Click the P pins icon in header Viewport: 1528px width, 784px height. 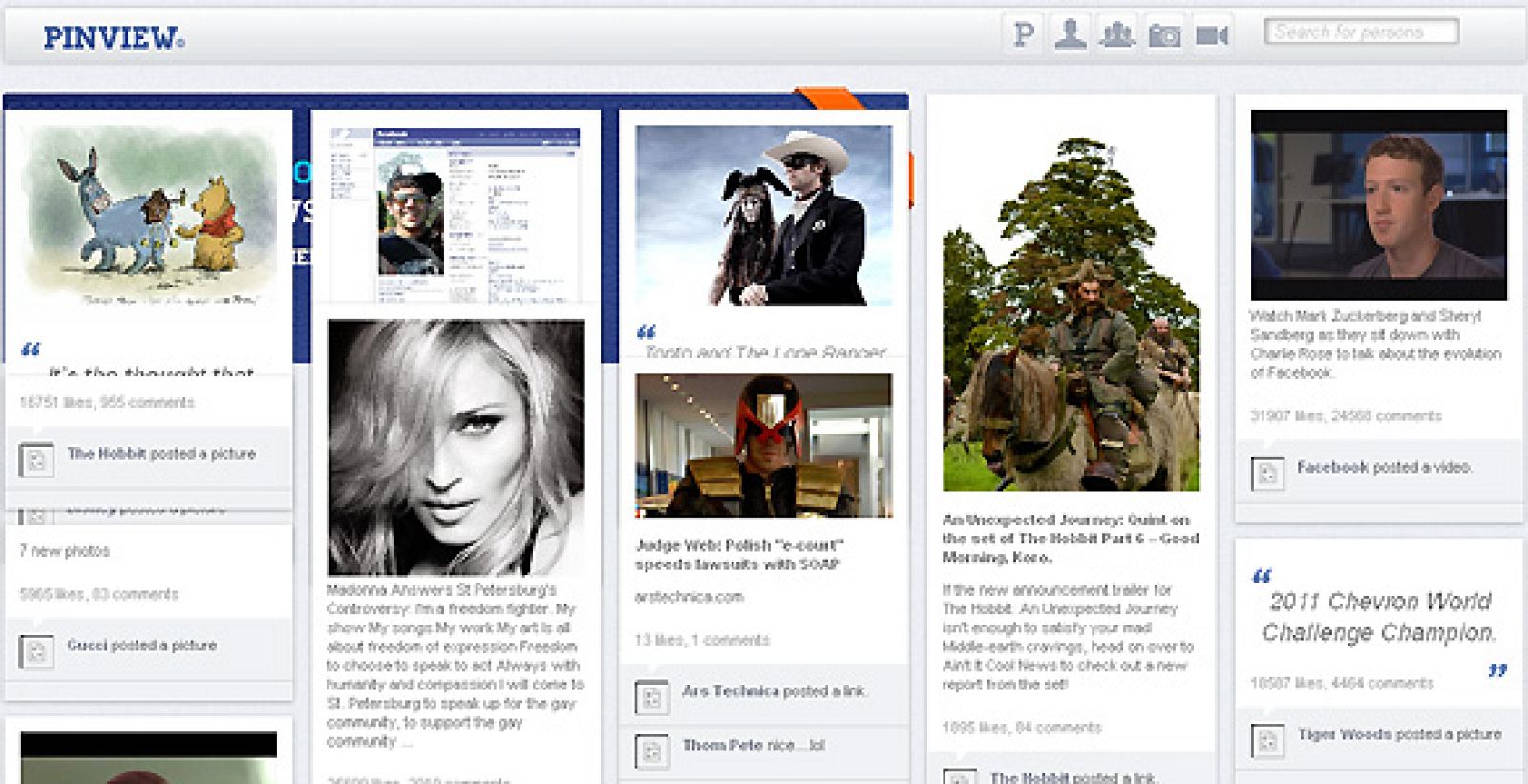point(1023,35)
